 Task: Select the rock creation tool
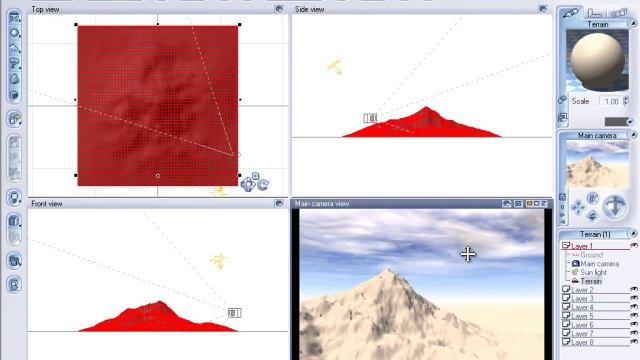15,79
